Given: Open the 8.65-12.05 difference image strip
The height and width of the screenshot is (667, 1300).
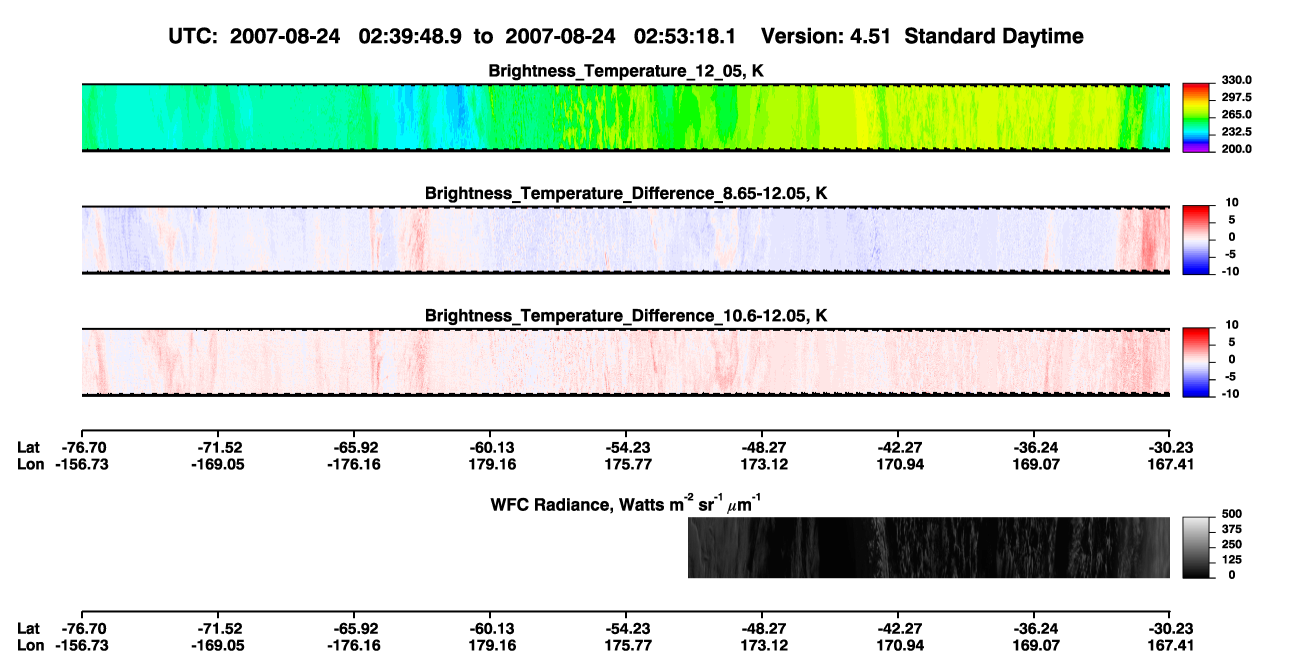Looking at the screenshot, I should pos(625,240).
